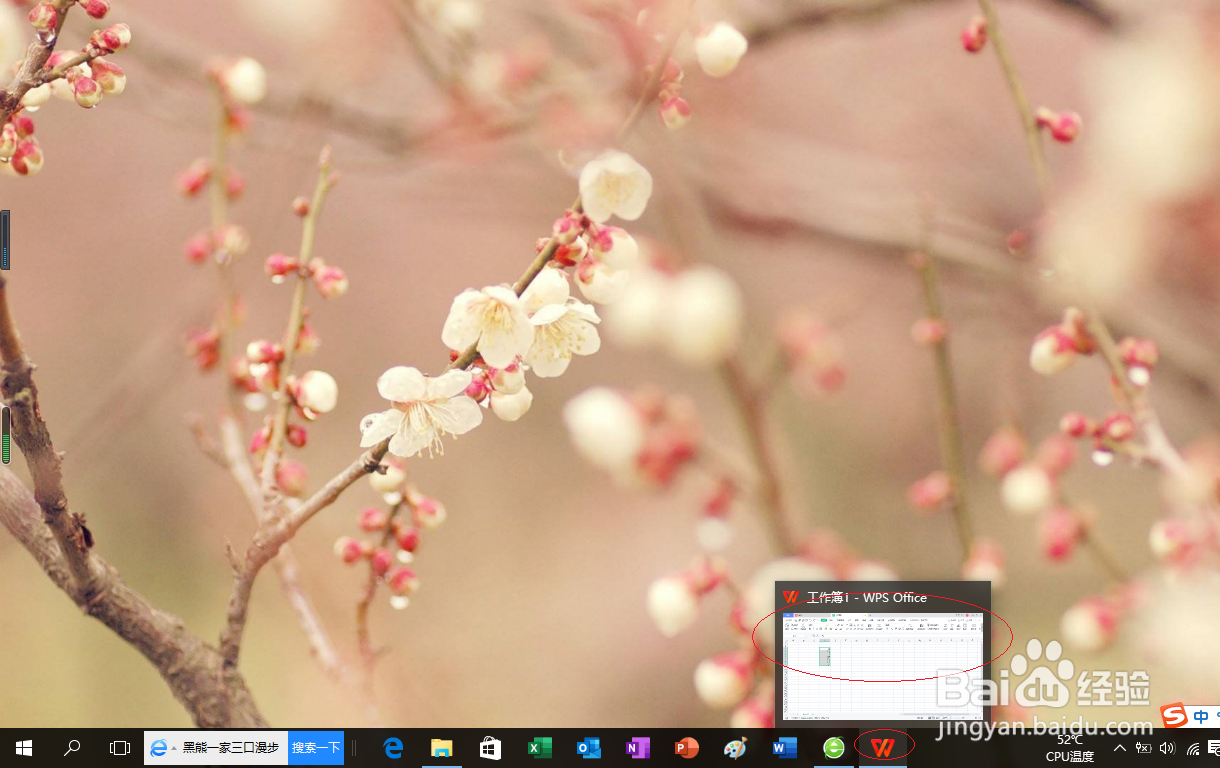Screen dimensions: 1220x768
Task: Open the Wi-Fi network flyout
Action: (1192, 748)
